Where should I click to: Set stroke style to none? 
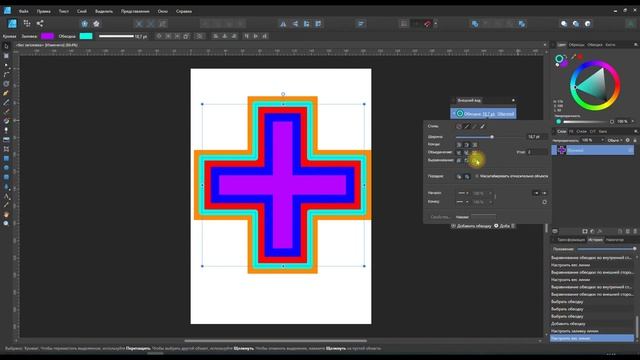tap(459, 127)
